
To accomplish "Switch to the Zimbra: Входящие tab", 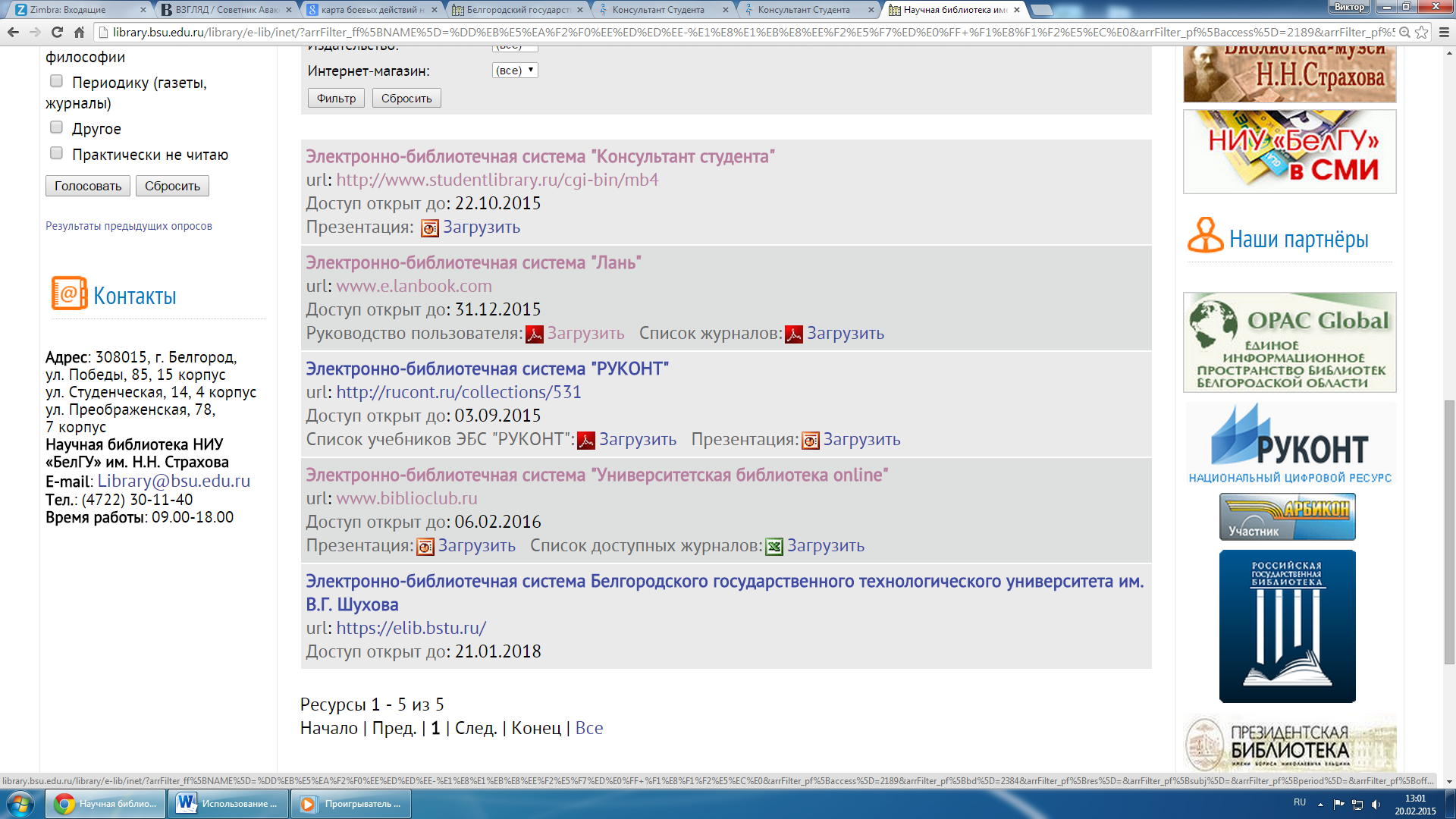I will coord(80,10).
